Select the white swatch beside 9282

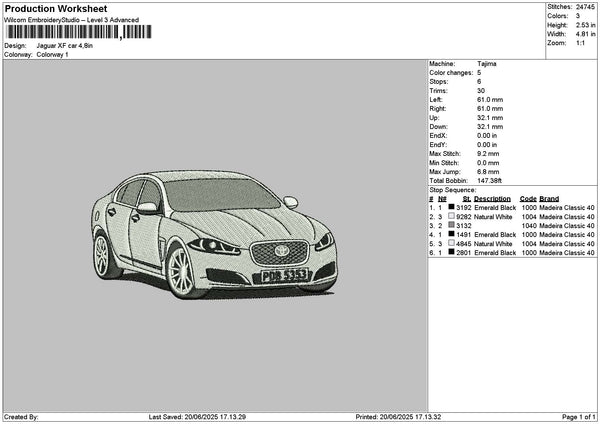[x=451, y=216]
